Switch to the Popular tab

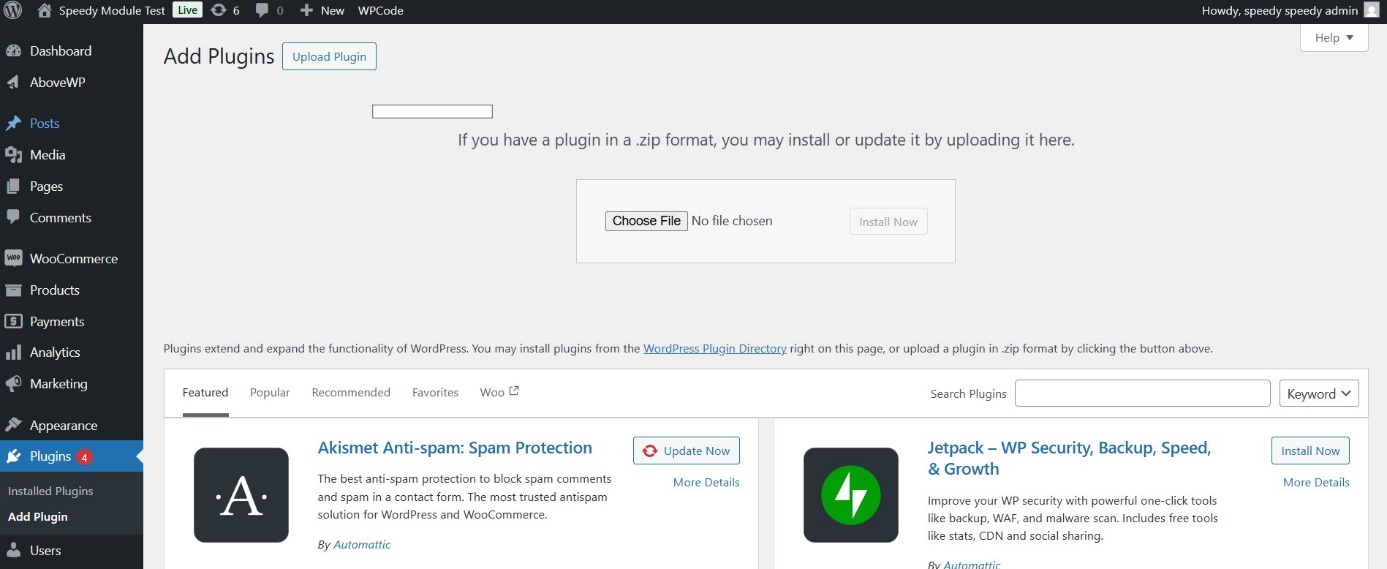270,392
